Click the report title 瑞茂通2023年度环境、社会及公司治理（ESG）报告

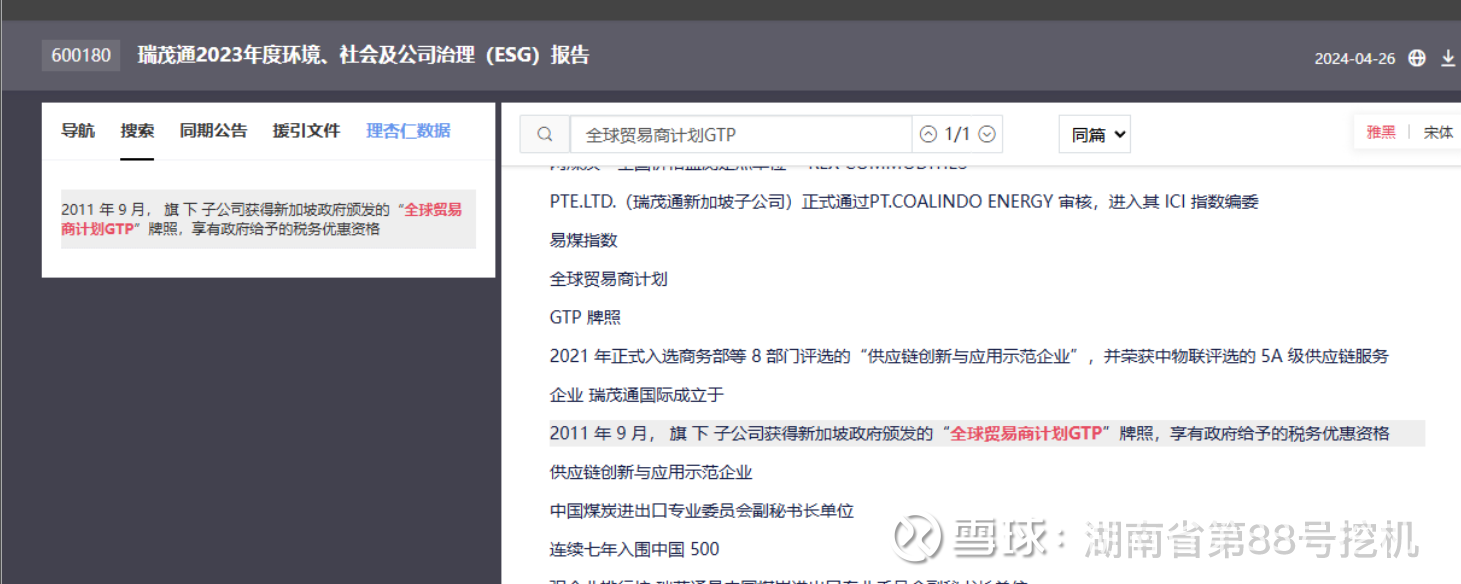point(364,55)
